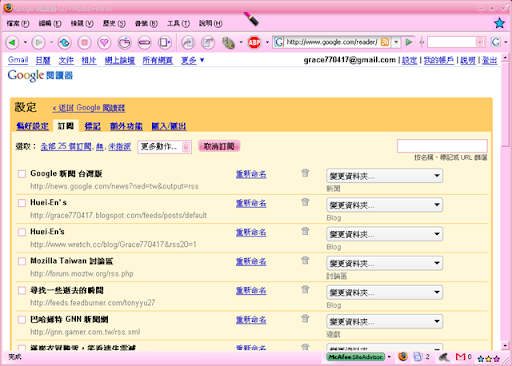The height and width of the screenshot is (366, 512).
Task: Select the Mozilla Taiwan 討論區 checkbox
Action: (x=22, y=261)
